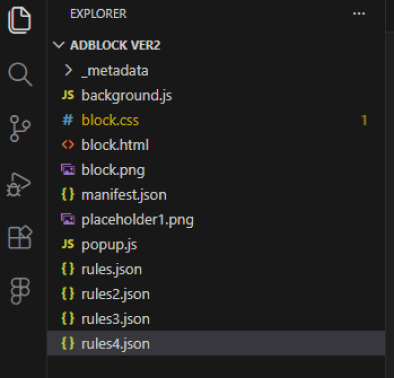Open block.css file
The height and width of the screenshot is (378, 394).
coord(216,120)
